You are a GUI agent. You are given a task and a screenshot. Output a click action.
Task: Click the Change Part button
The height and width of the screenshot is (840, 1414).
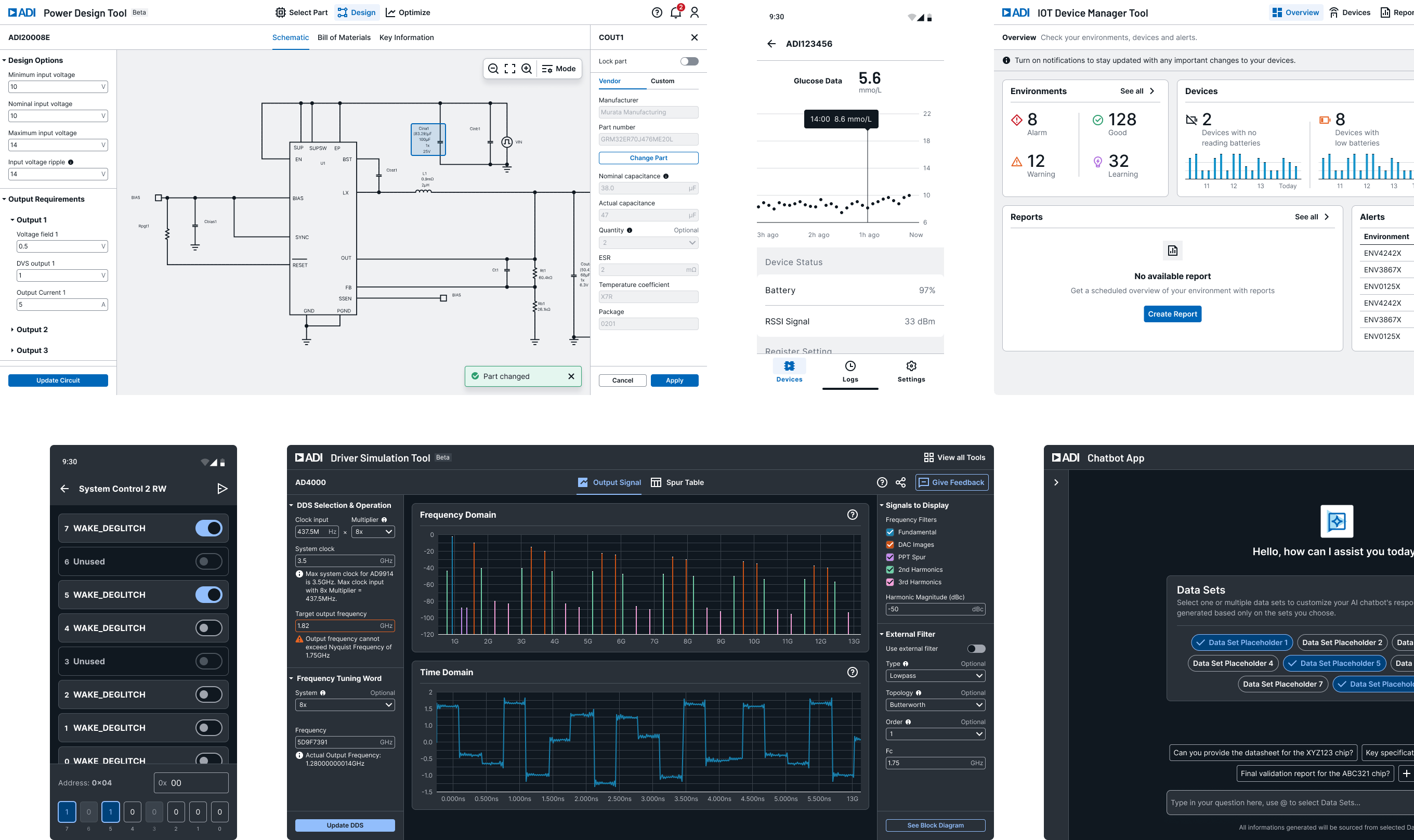(648, 158)
